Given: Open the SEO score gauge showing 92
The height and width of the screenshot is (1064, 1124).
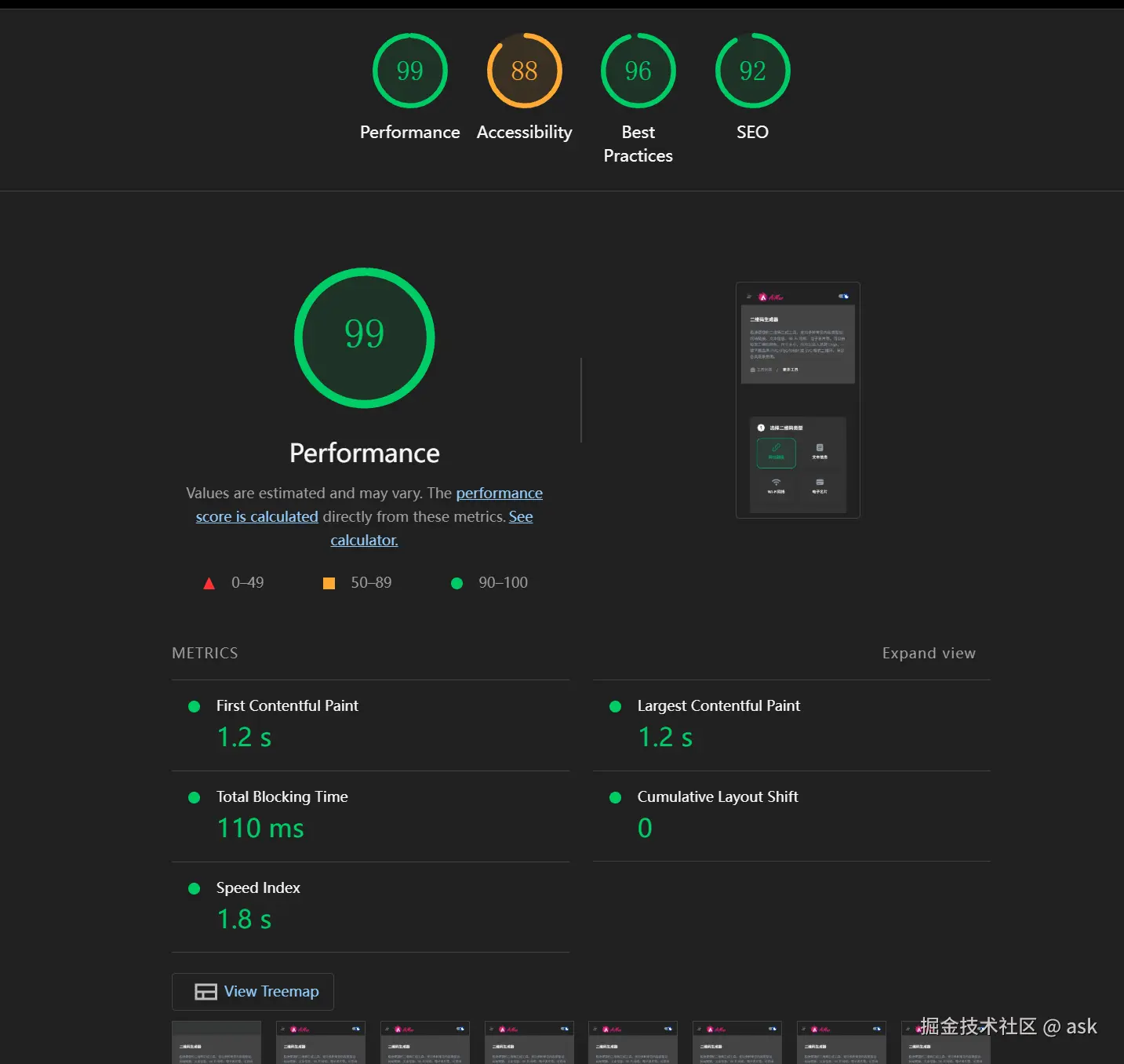Looking at the screenshot, I should point(752,71).
